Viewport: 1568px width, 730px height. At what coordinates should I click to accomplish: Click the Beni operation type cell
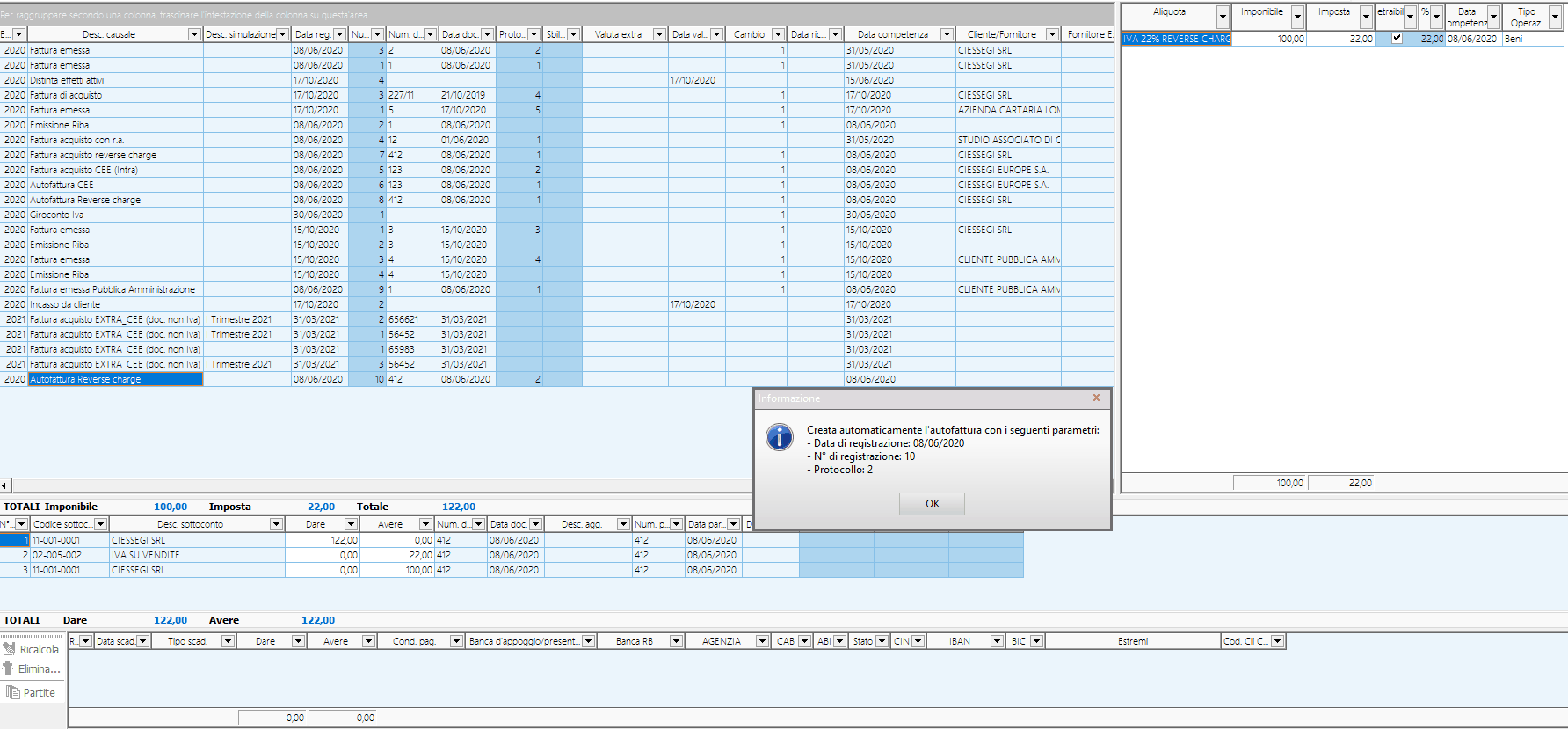(x=1533, y=39)
